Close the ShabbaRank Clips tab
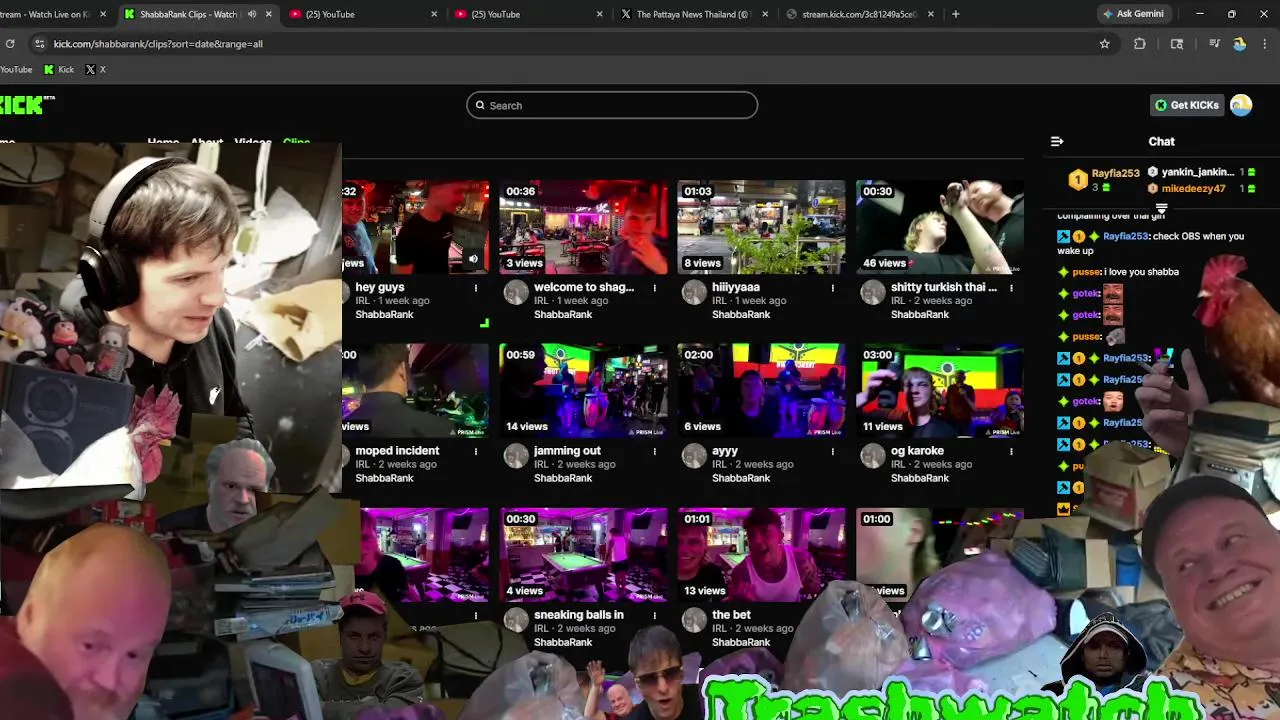1280x720 pixels. click(x=268, y=14)
